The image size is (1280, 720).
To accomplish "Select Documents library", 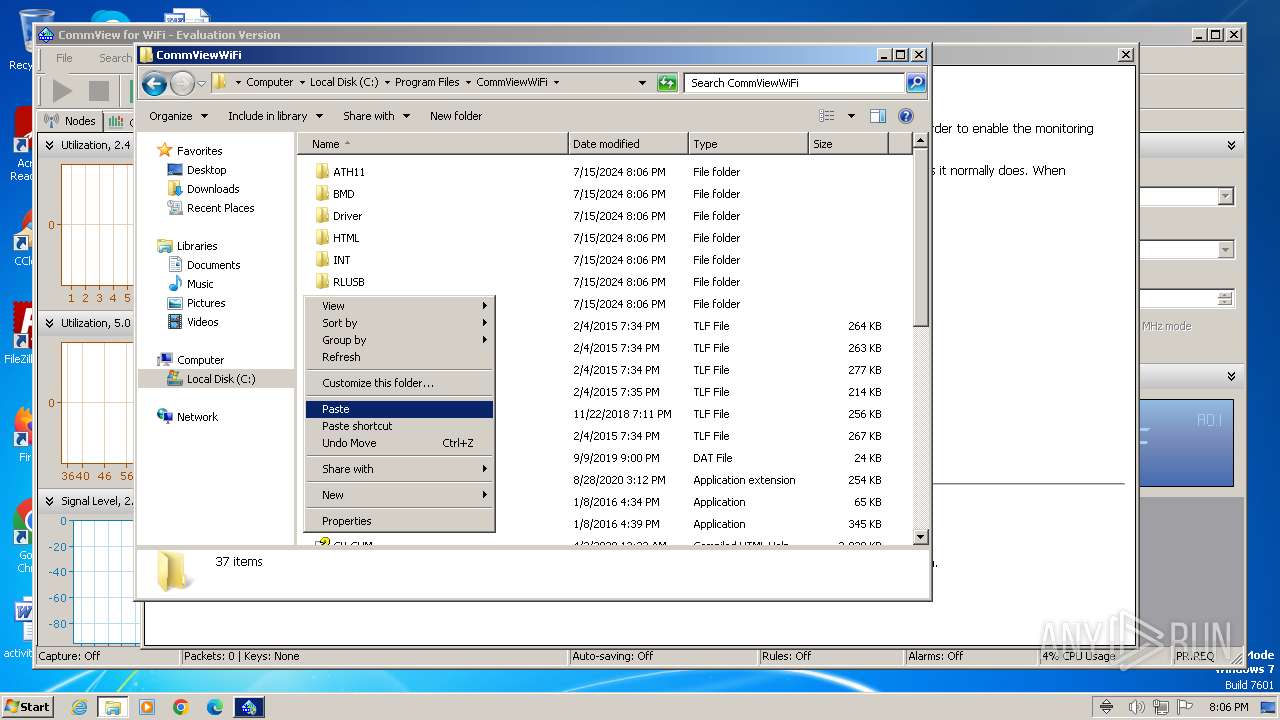I will 213,265.
